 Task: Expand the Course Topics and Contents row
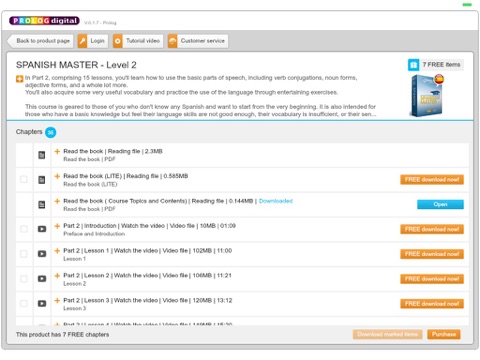[57, 201]
